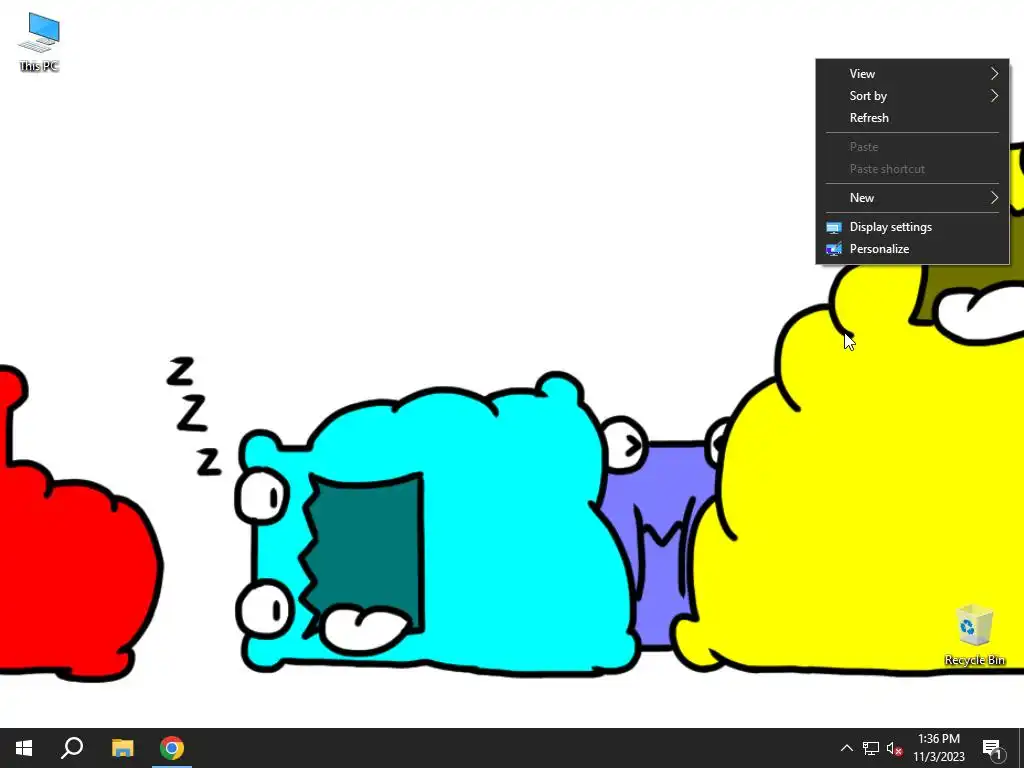Click the Show desktop strip on the taskbar

[1021, 748]
